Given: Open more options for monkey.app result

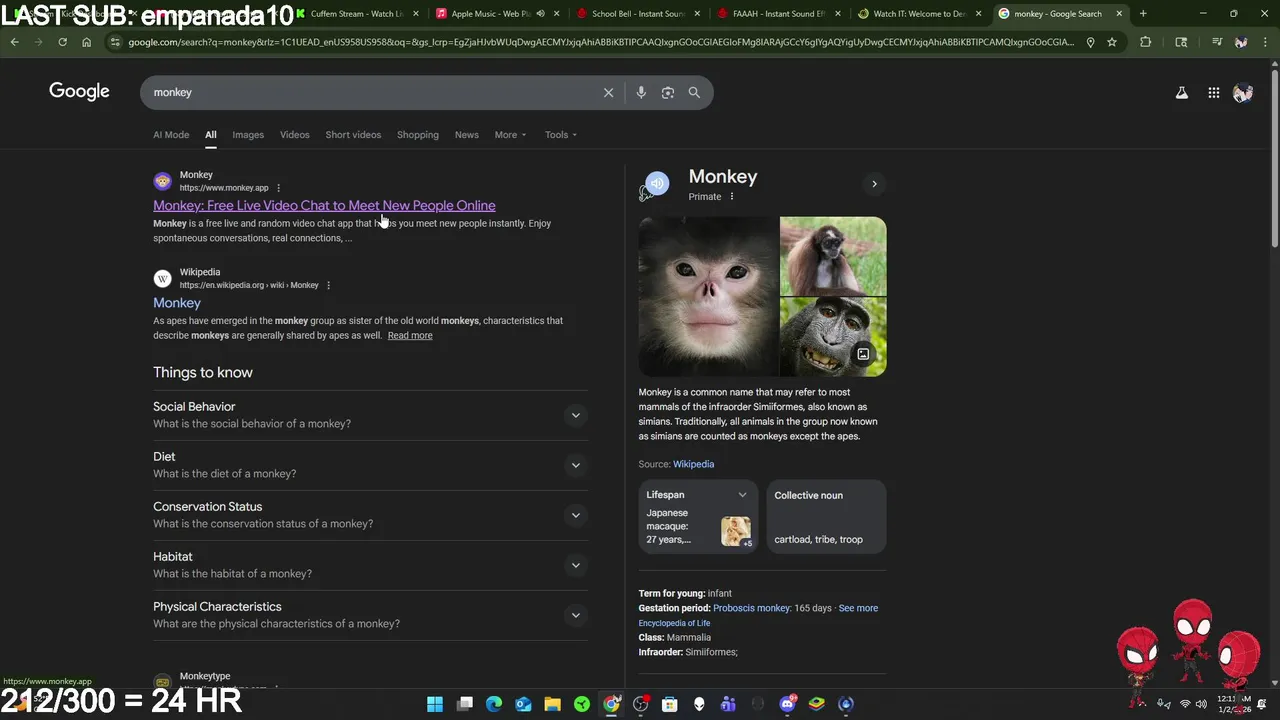Looking at the screenshot, I should tap(278, 188).
